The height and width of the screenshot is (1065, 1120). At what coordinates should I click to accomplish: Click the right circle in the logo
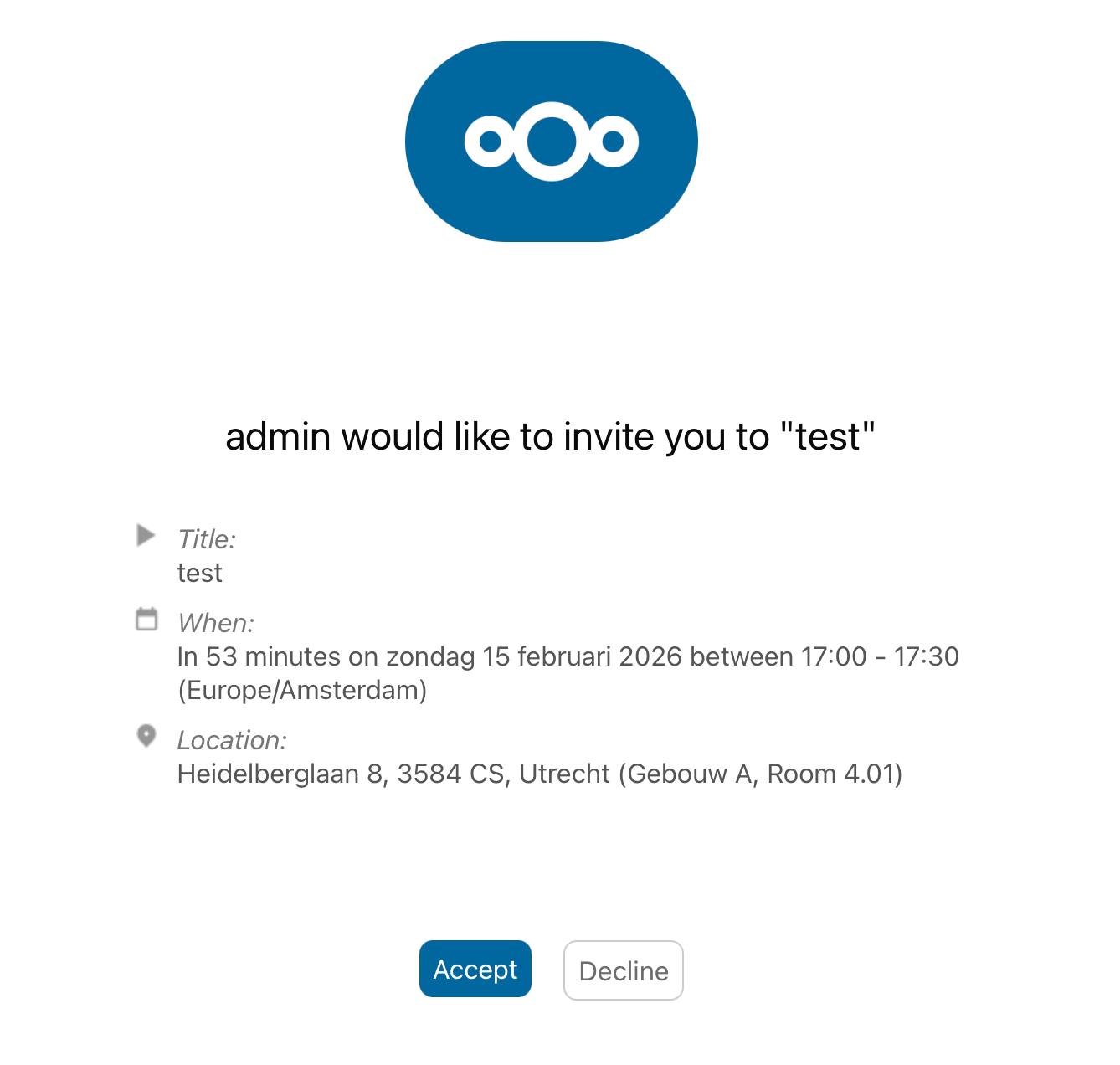pos(613,141)
